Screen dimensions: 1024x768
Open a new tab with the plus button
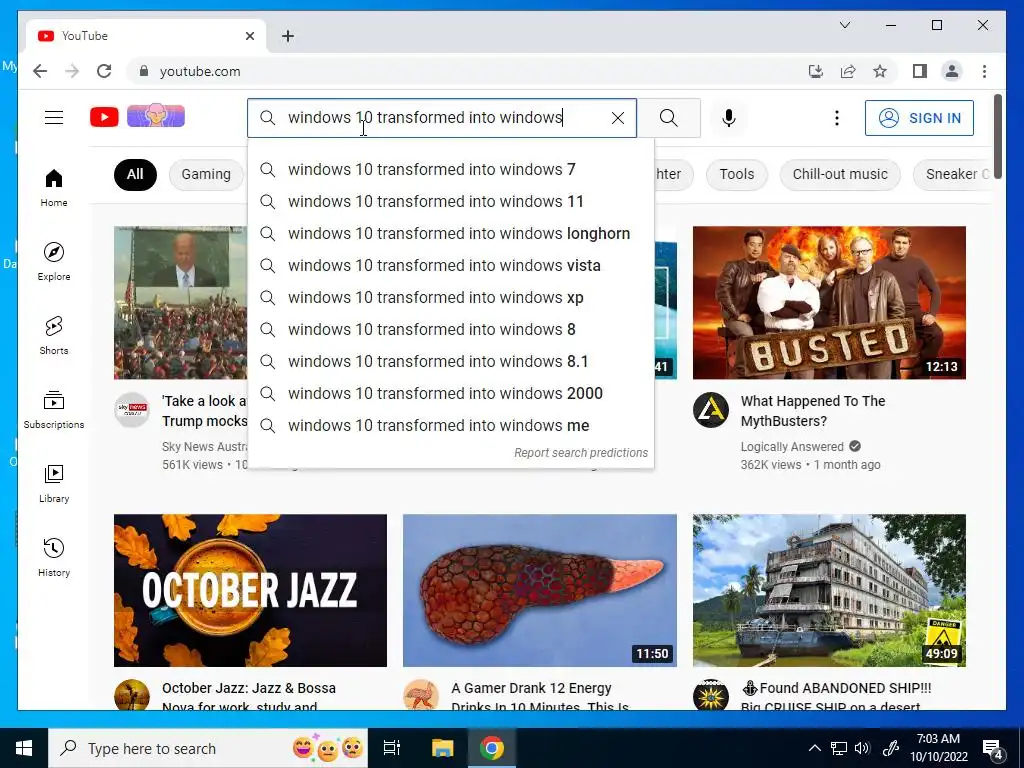point(288,36)
